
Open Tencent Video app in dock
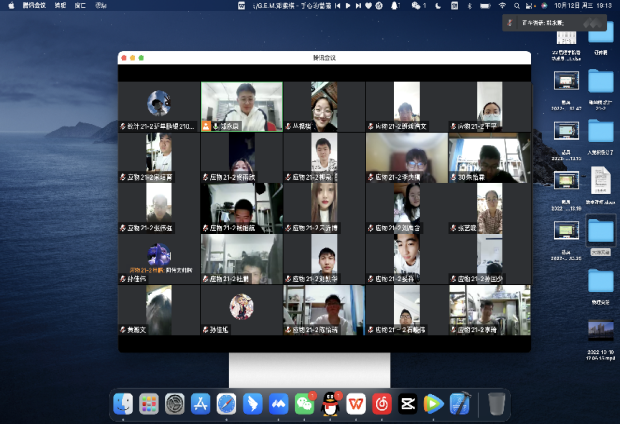pyautogui.click(x=434, y=403)
